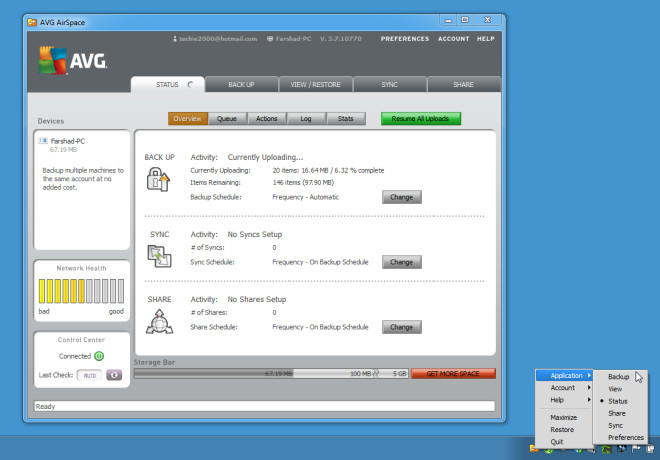This screenshot has width=660, height=460.
Task: Expand the Application submenu in tray menu
Action: pyautogui.click(x=564, y=375)
